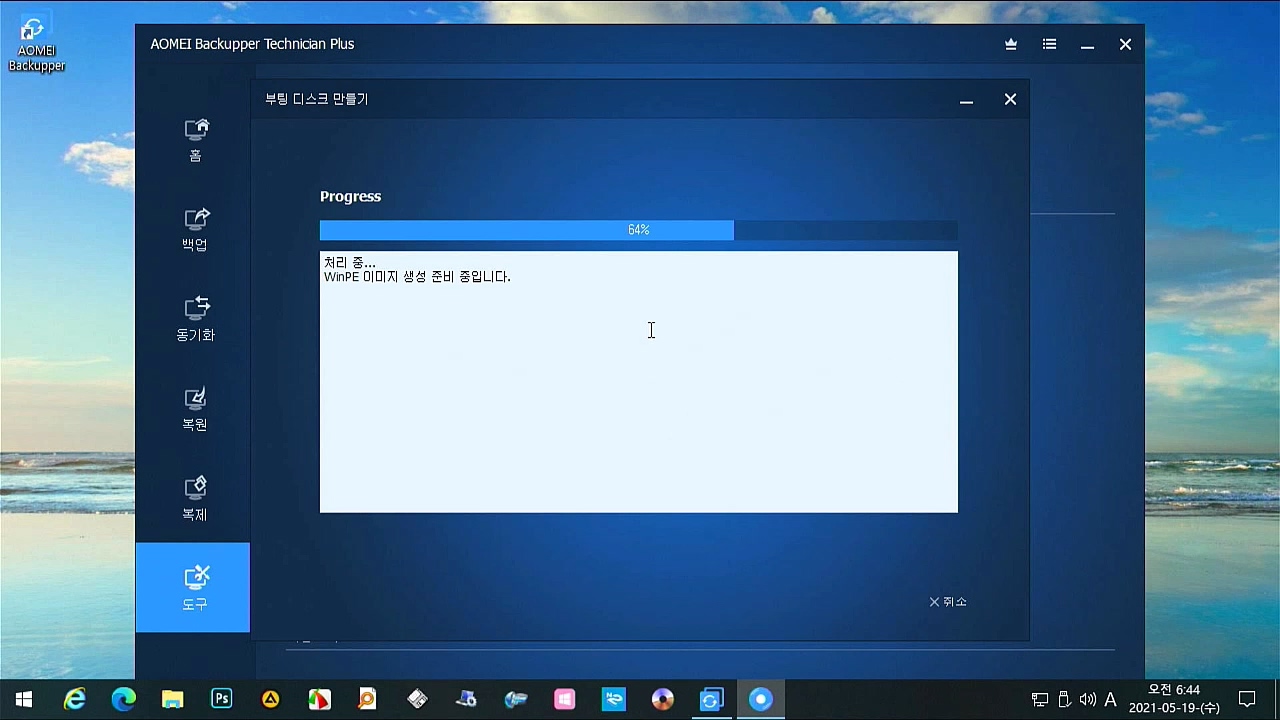Switch to AOMEI Backupper taskbar icon
The height and width of the screenshot is (720, 1280).
pyautogui.click(x=712, y=699)
